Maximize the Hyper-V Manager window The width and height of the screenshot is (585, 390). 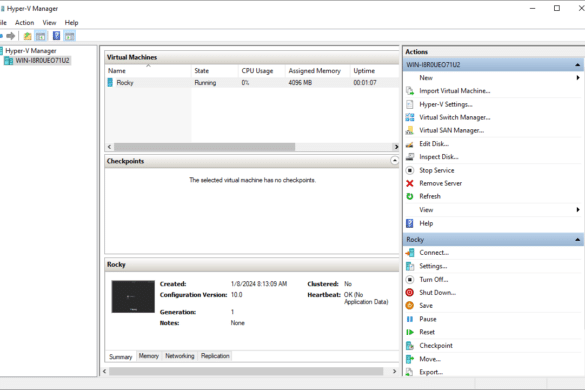point(557,8)
